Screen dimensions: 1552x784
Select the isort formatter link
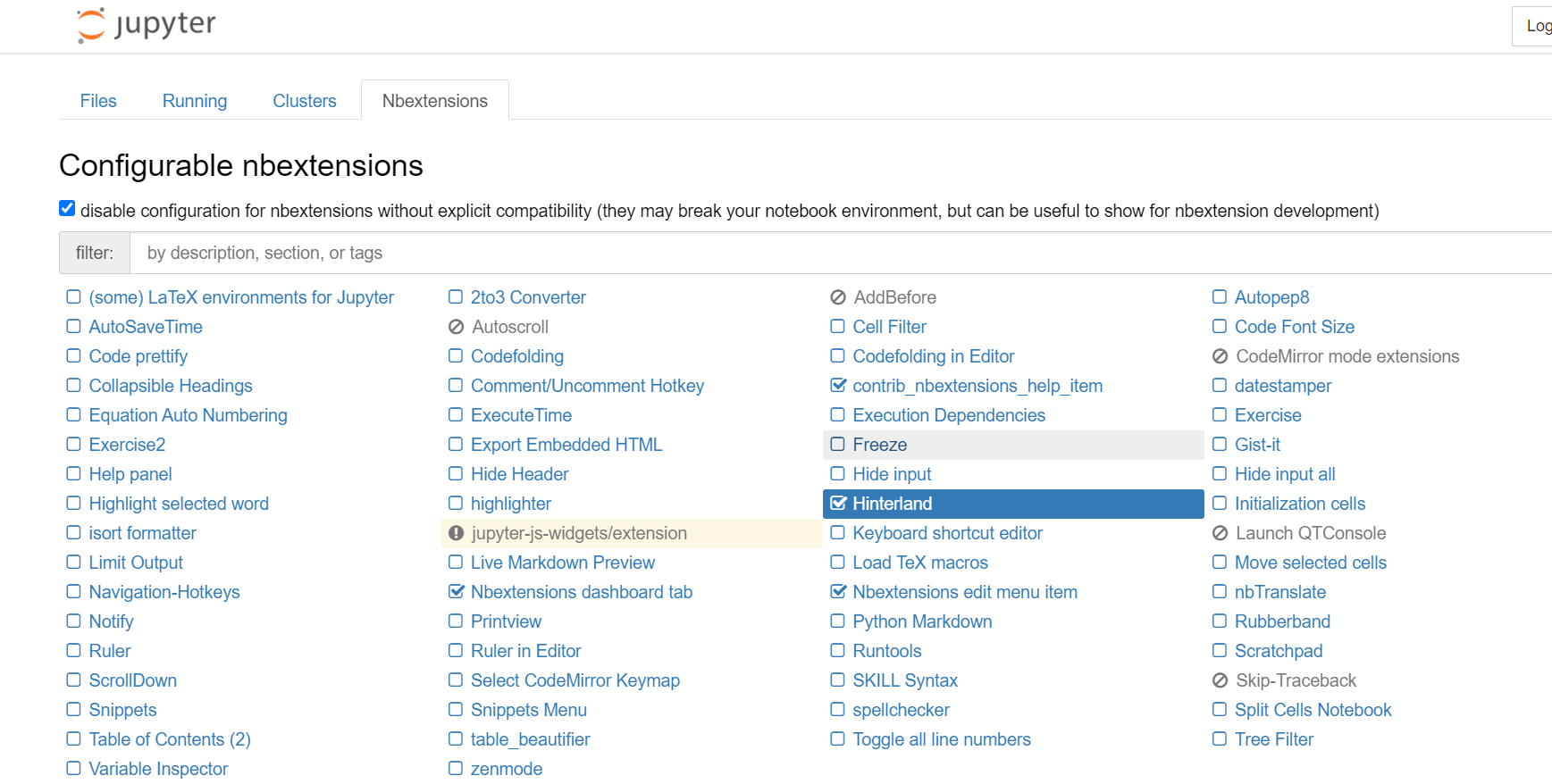(143, 533)
